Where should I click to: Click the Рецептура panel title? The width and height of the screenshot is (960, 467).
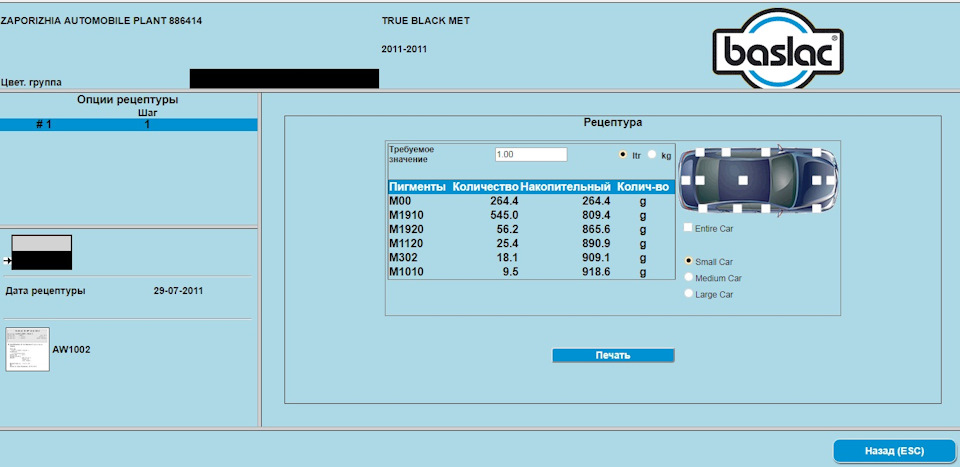(x=612, y=122)
